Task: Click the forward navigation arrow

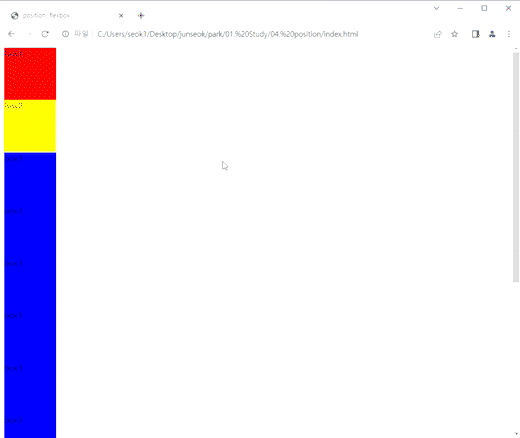Action: click(29, 34)
